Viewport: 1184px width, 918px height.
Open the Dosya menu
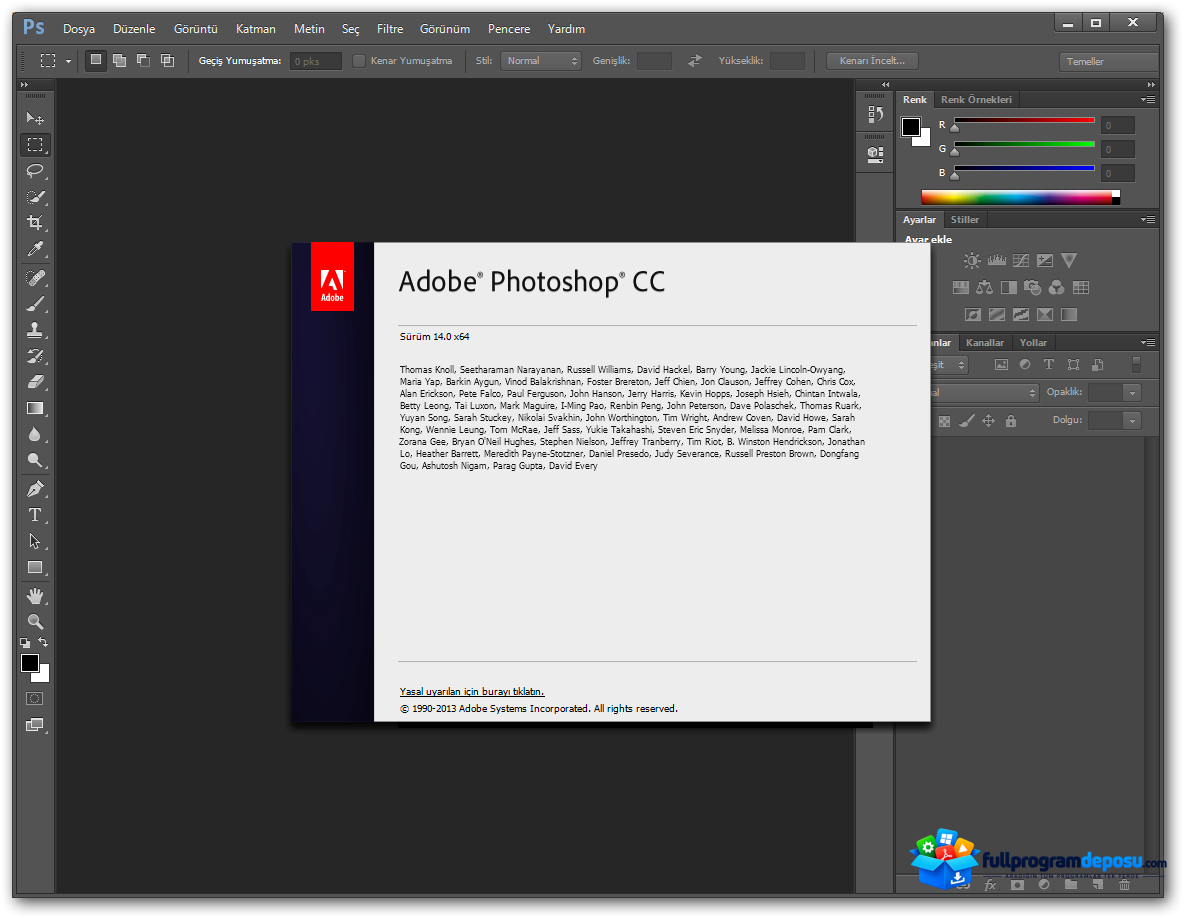79,29
